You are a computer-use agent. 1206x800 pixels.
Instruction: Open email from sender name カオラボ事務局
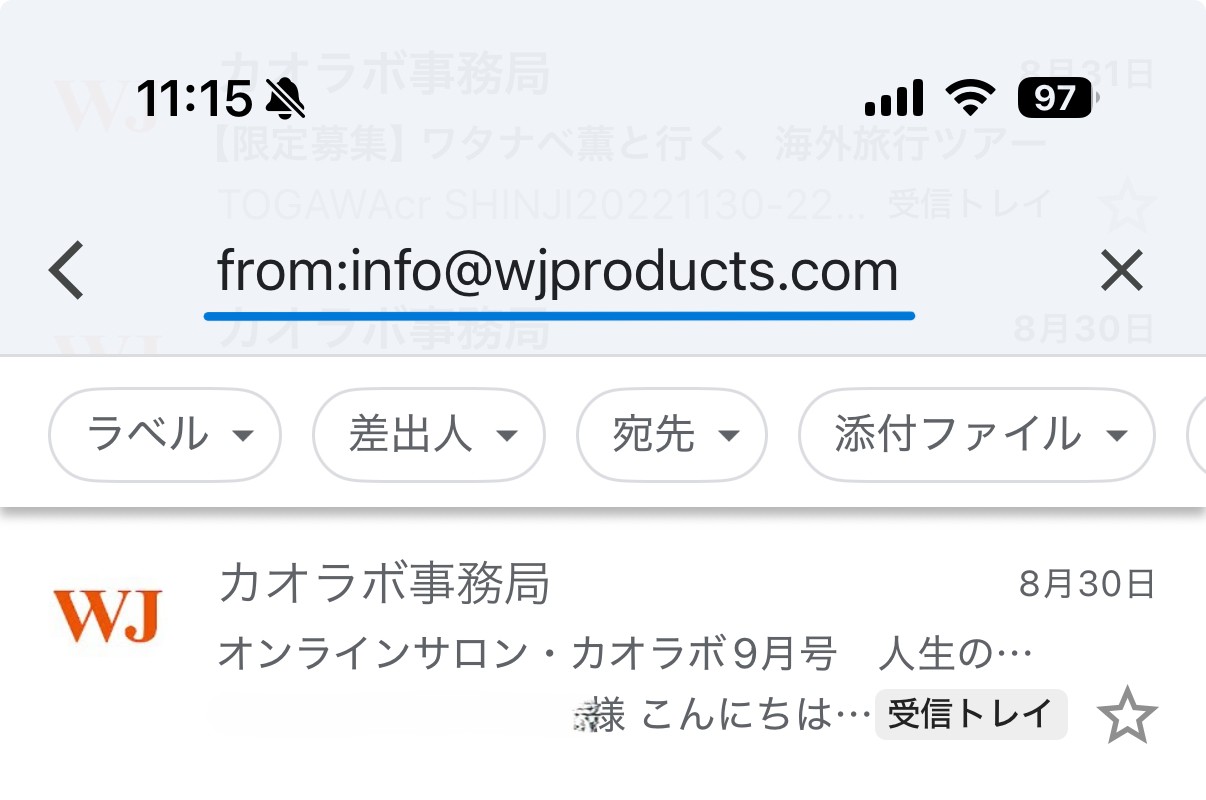384,584
